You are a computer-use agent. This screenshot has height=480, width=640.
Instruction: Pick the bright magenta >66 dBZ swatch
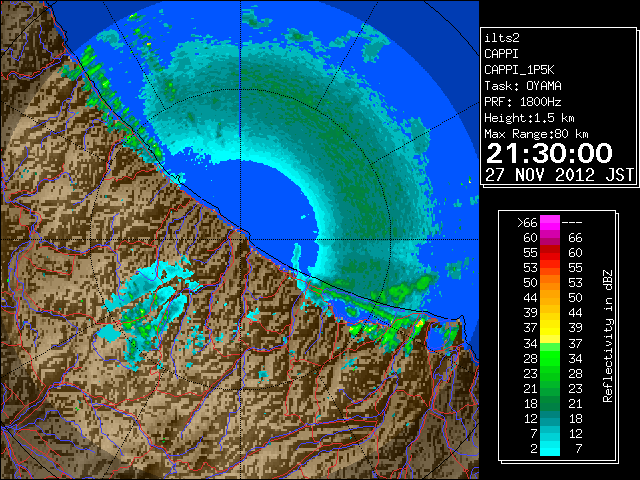pyautogui.click(x=550, y=223)
